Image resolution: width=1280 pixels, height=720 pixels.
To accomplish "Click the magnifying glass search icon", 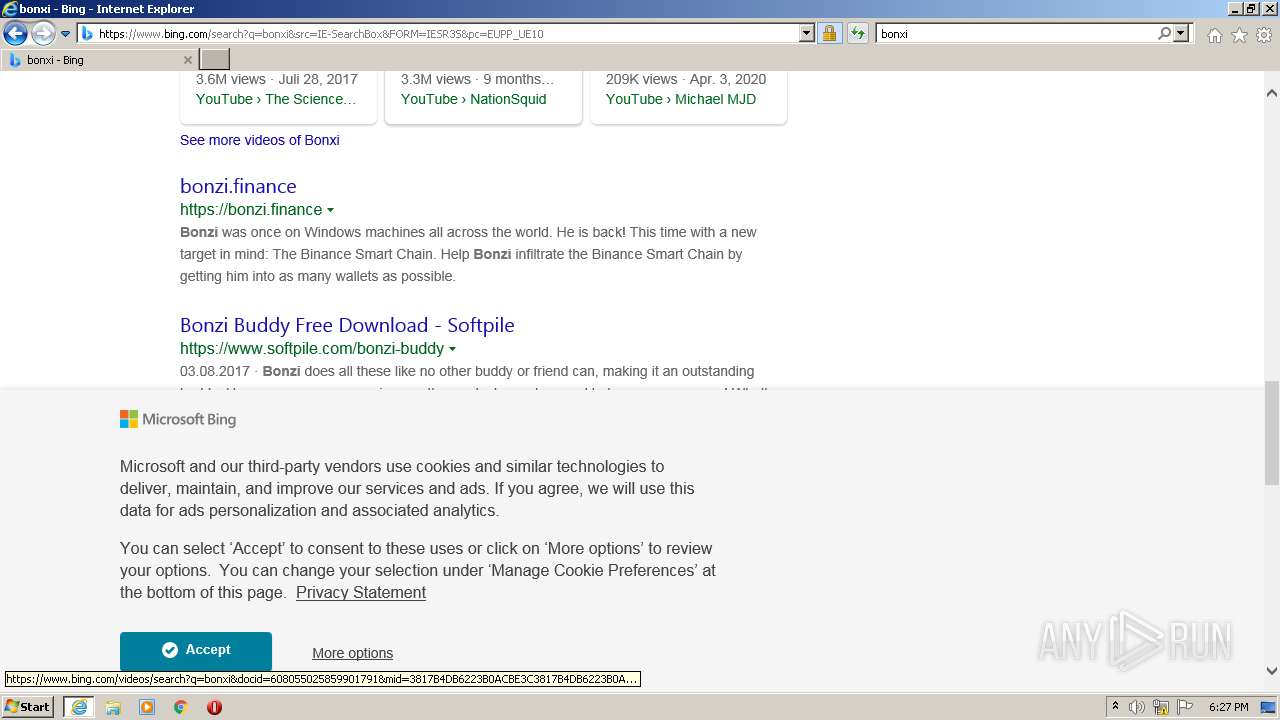I will pyautogui.click(x=1164, y=34).
